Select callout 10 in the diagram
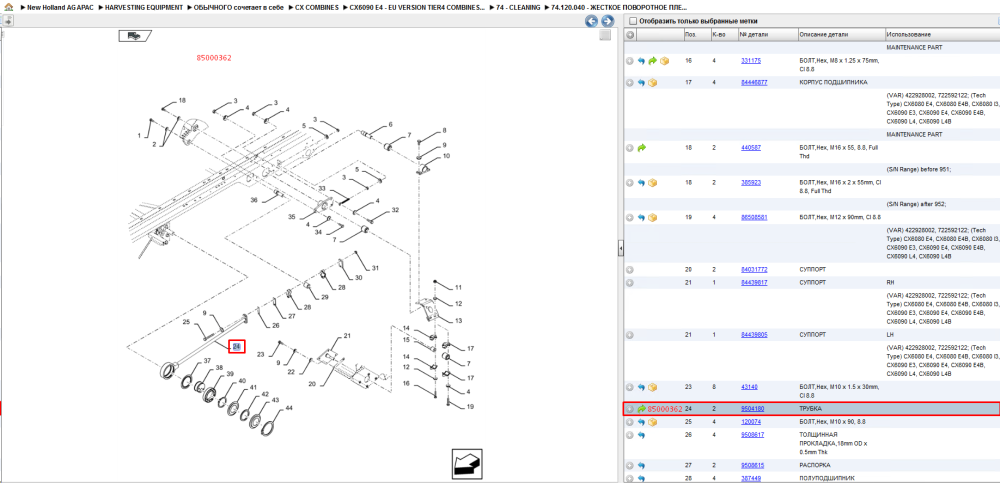The width and height of the screenshot is (1000, 483). (446, 156)
